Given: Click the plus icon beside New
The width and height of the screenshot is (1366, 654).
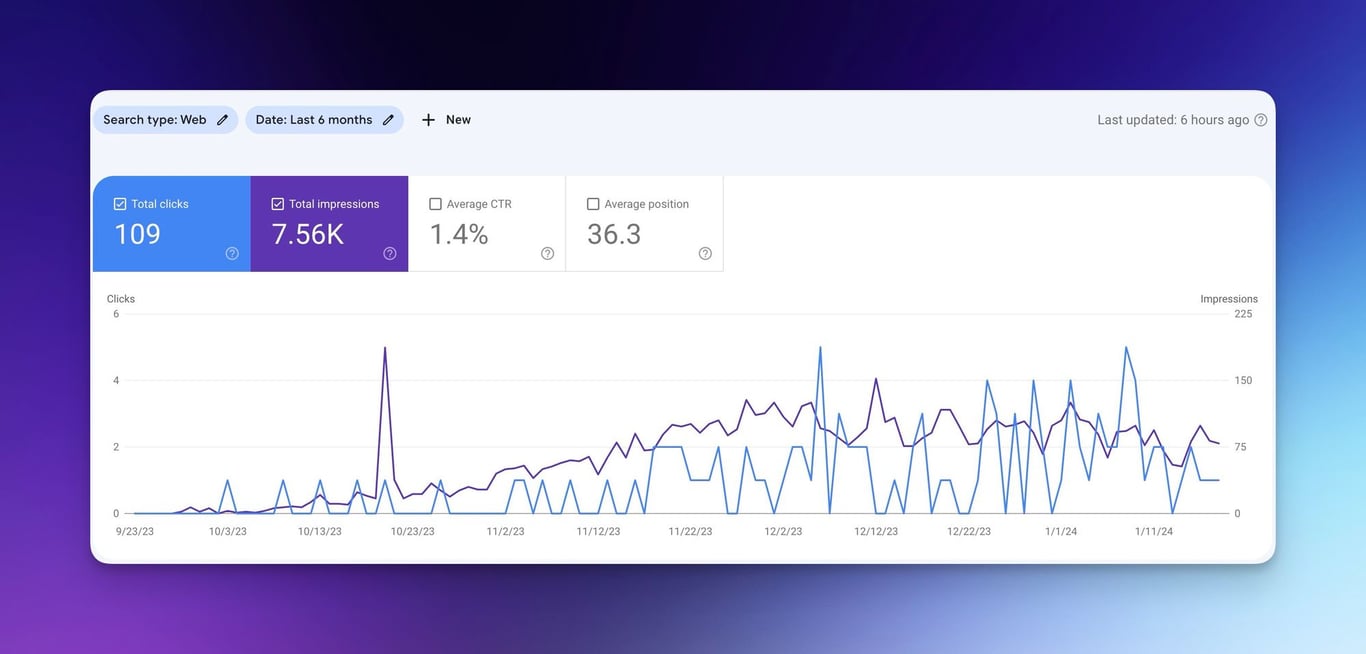Looking at the screenshot, I should point(428,120).
